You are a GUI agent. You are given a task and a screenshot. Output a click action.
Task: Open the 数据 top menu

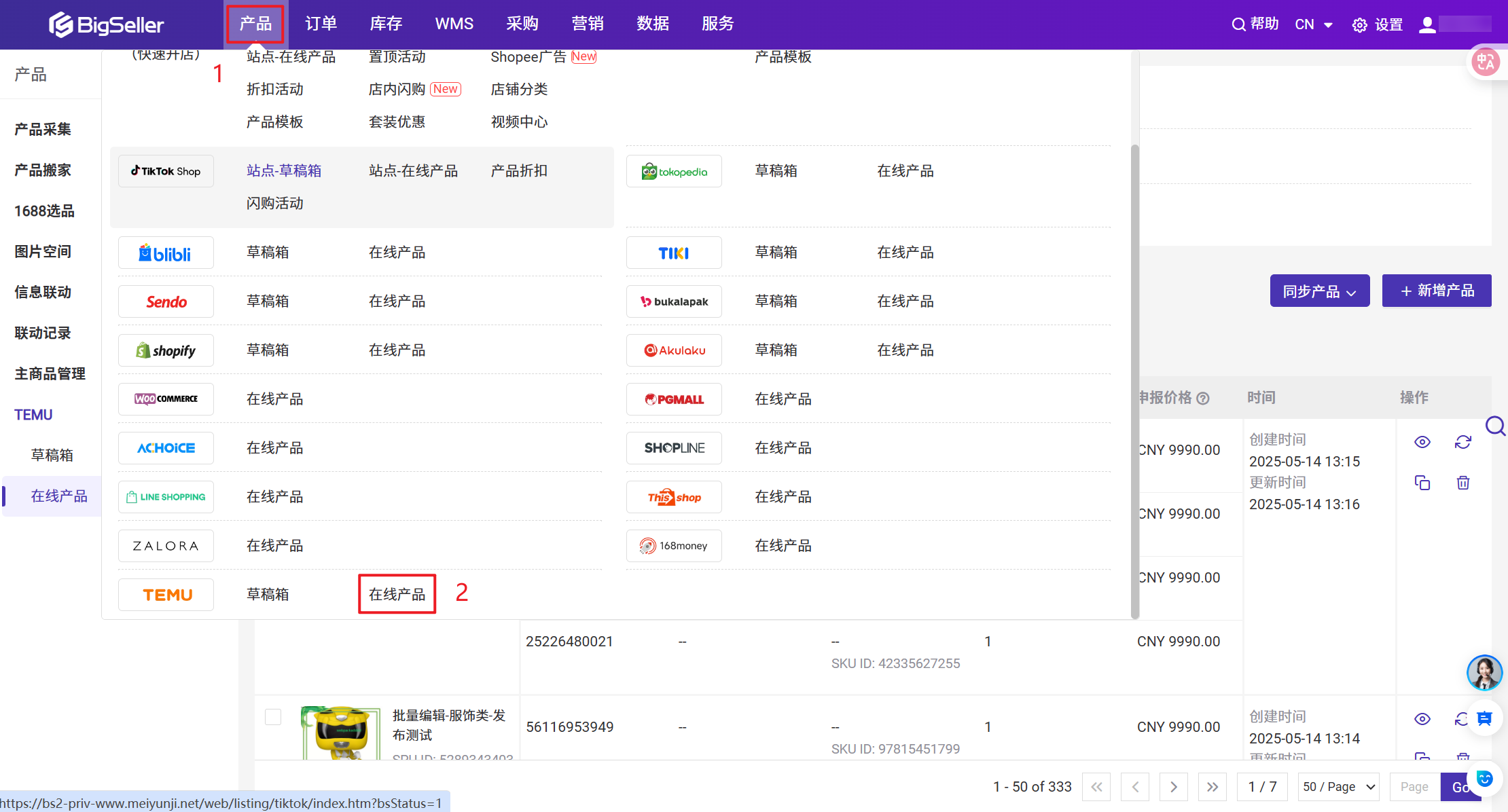[x=653, y=24]
